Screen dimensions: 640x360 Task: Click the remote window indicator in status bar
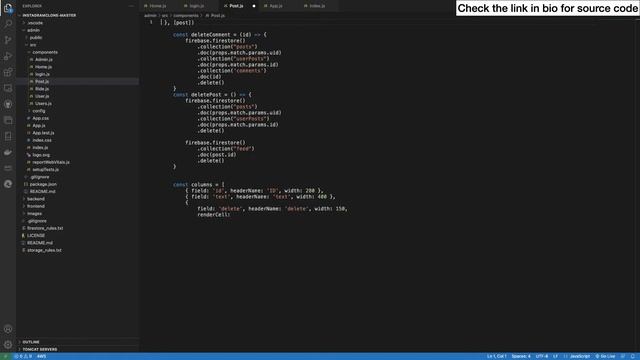click(5, 356)
